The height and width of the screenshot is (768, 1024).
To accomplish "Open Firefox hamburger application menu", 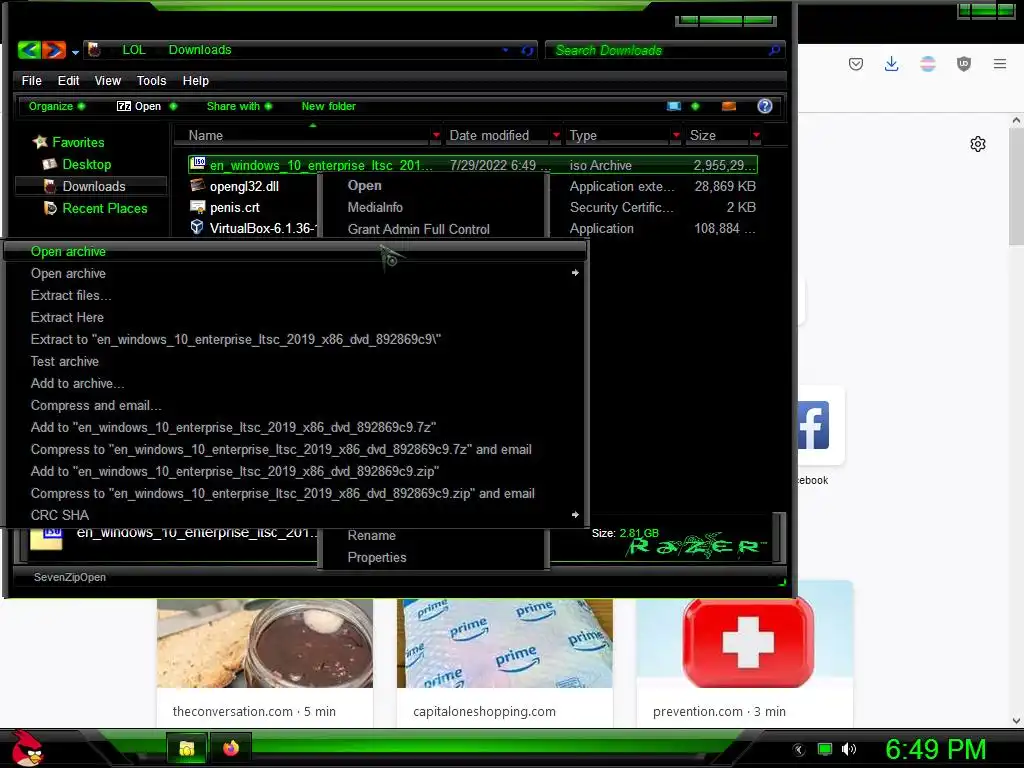I will (x=1000, y=64).
